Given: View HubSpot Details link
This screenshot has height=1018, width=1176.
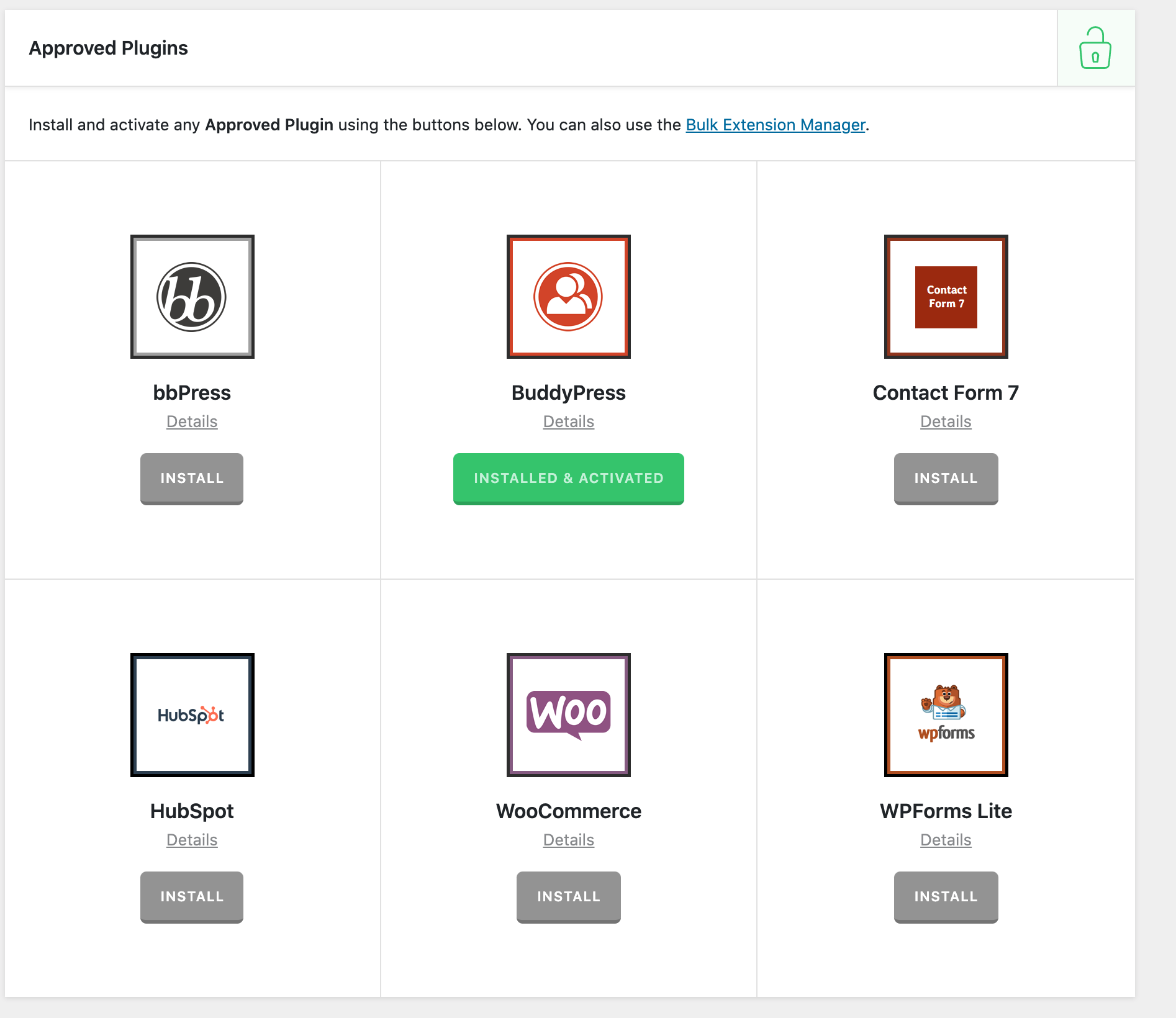Looking at the screenshot, I should click(x=192, y=840).
